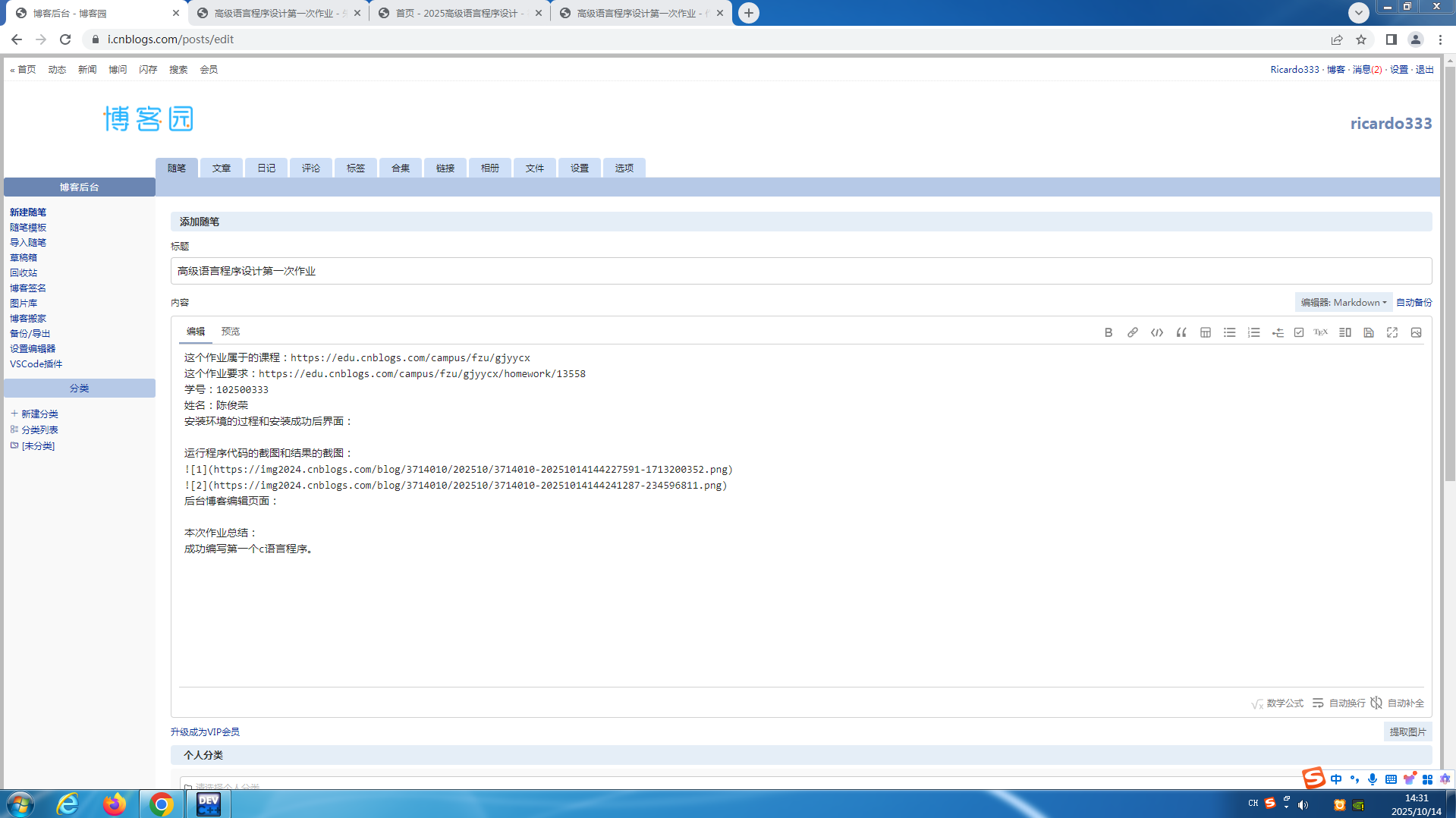
Task: Open the 评论 tab
Action: click(x=311, y=168)
